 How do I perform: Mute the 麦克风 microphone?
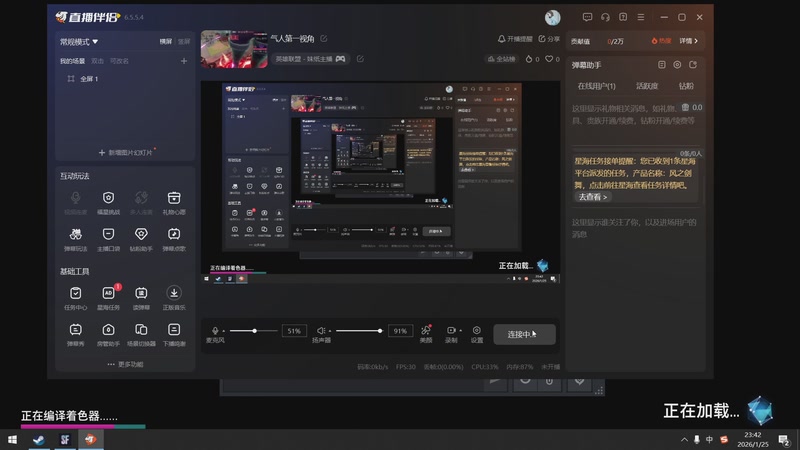click(x=215, y=331)
